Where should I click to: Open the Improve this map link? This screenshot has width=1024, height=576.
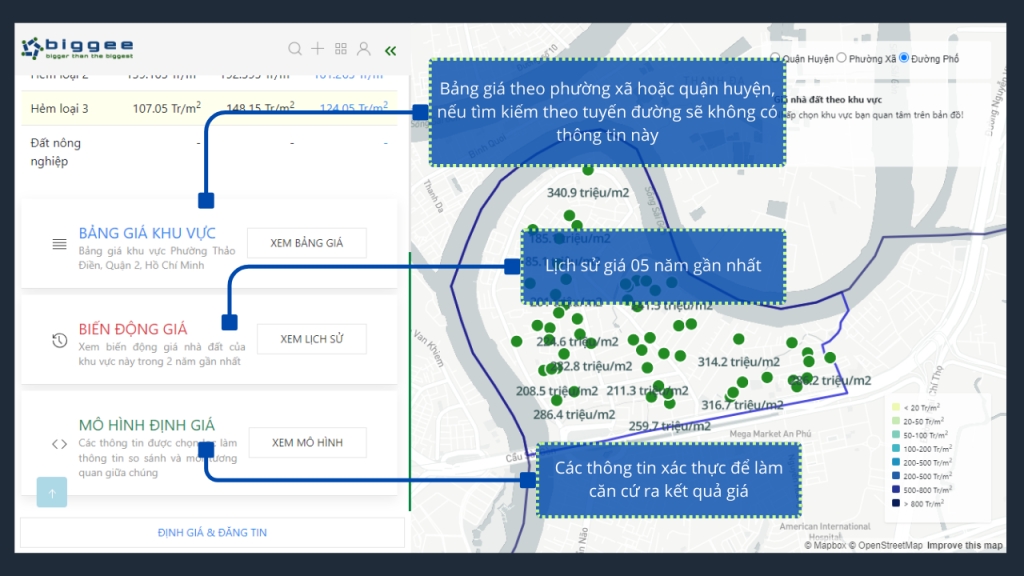coord(964,545)
